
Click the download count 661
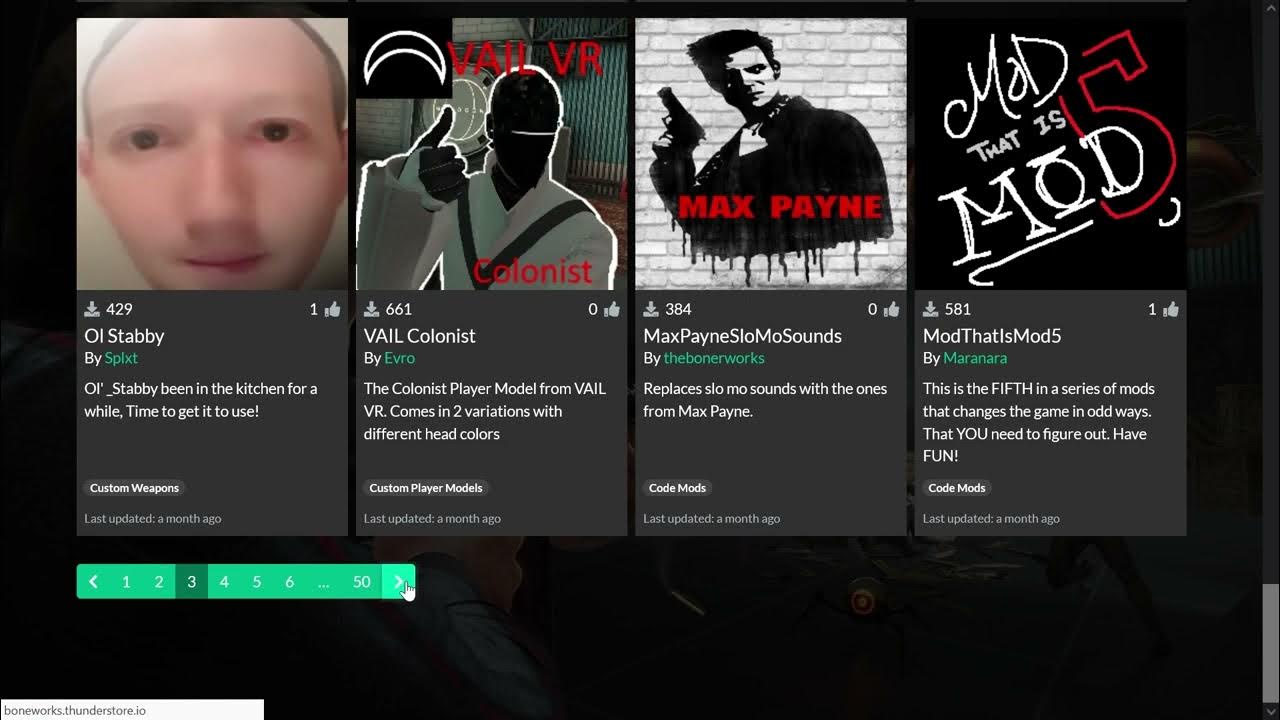coord(398,309)
